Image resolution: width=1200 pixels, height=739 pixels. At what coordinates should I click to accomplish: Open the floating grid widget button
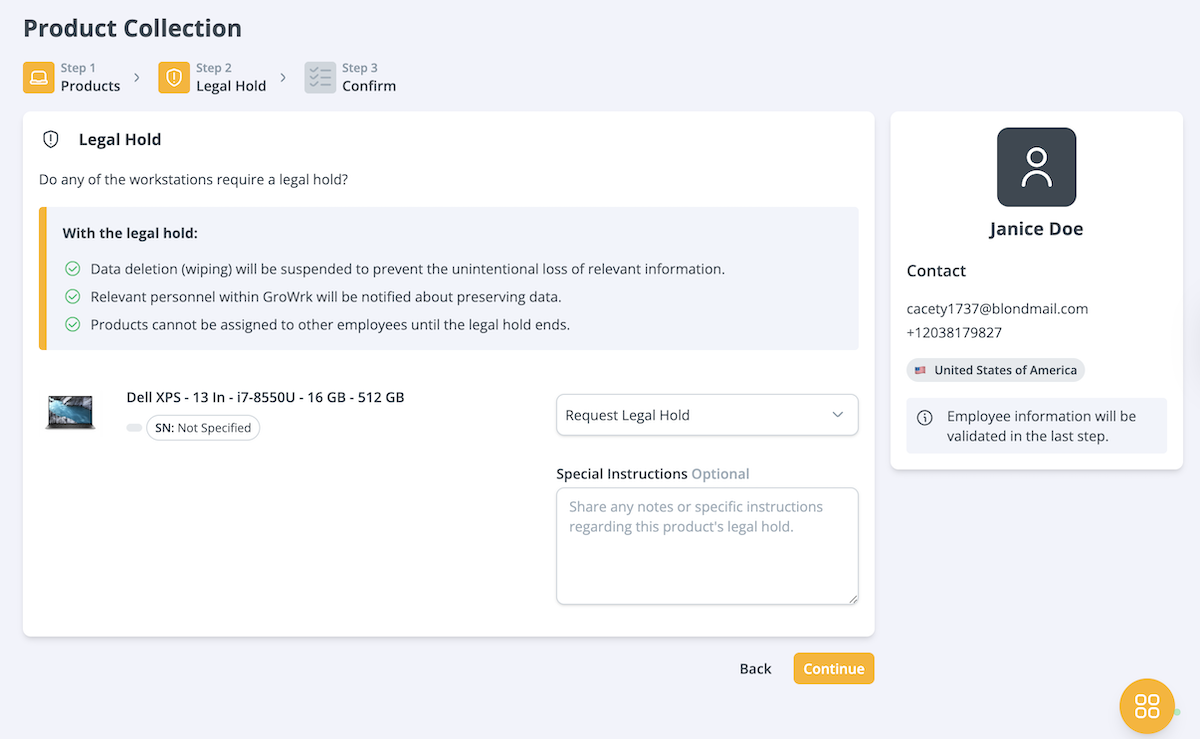coord(1147,706)
